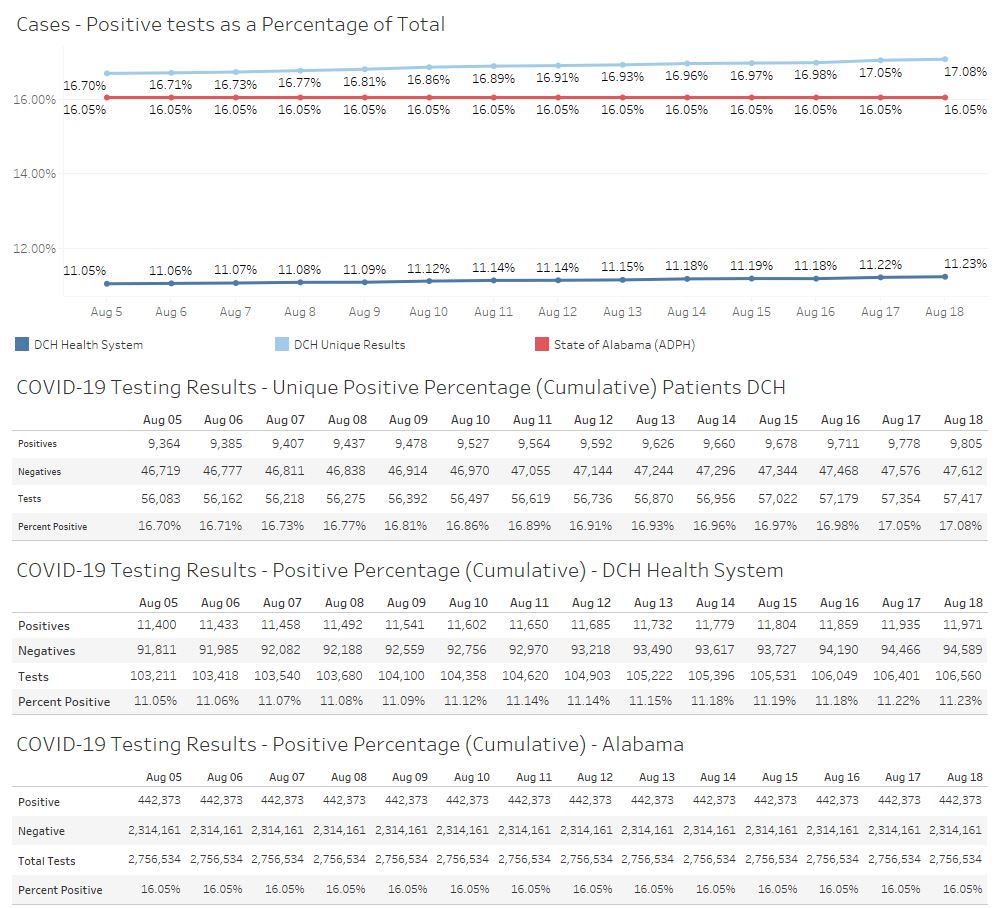Screen dimensions: 1000x909
Task: Select the Total Tests row header in Alabama table
Action: [46, 861]
